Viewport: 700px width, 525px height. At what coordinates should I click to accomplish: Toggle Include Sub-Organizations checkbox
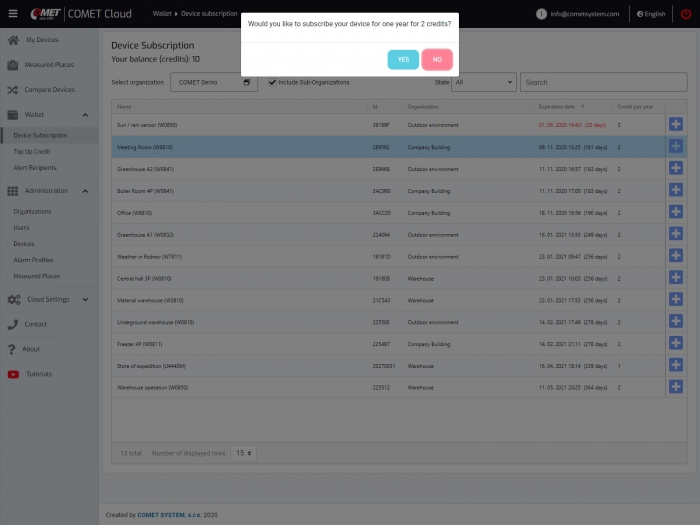tap(272, 82)
